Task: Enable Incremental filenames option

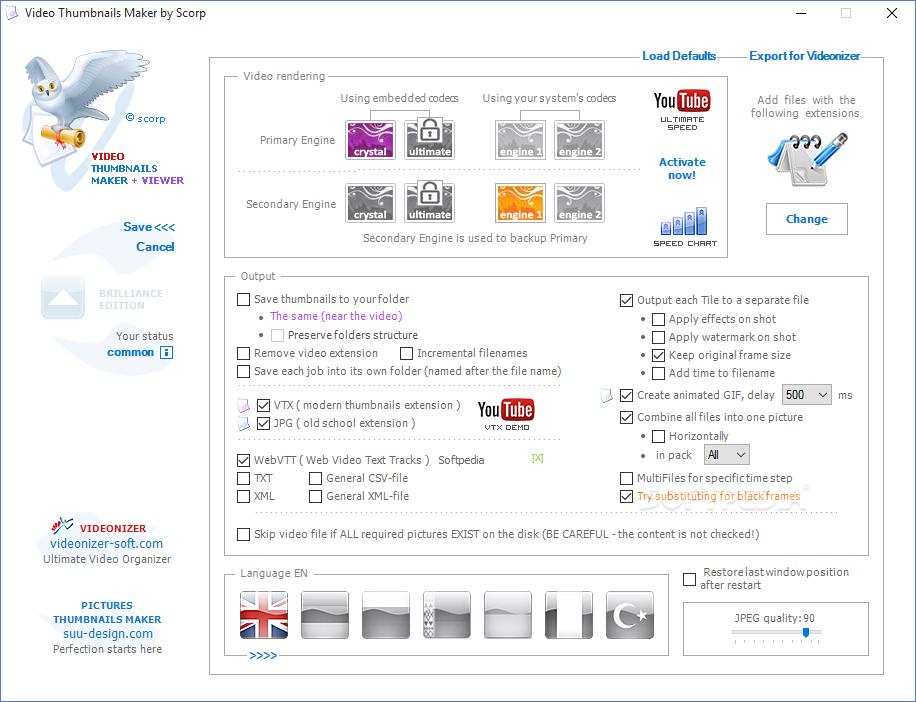Action: [x=407, y=353]
